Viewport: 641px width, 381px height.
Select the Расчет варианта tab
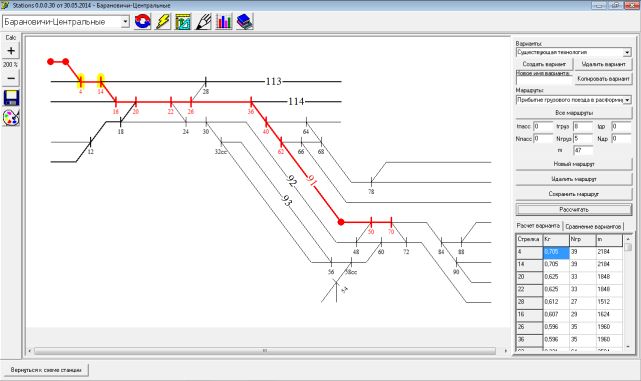pyautogui.click(x=538, y=226)
